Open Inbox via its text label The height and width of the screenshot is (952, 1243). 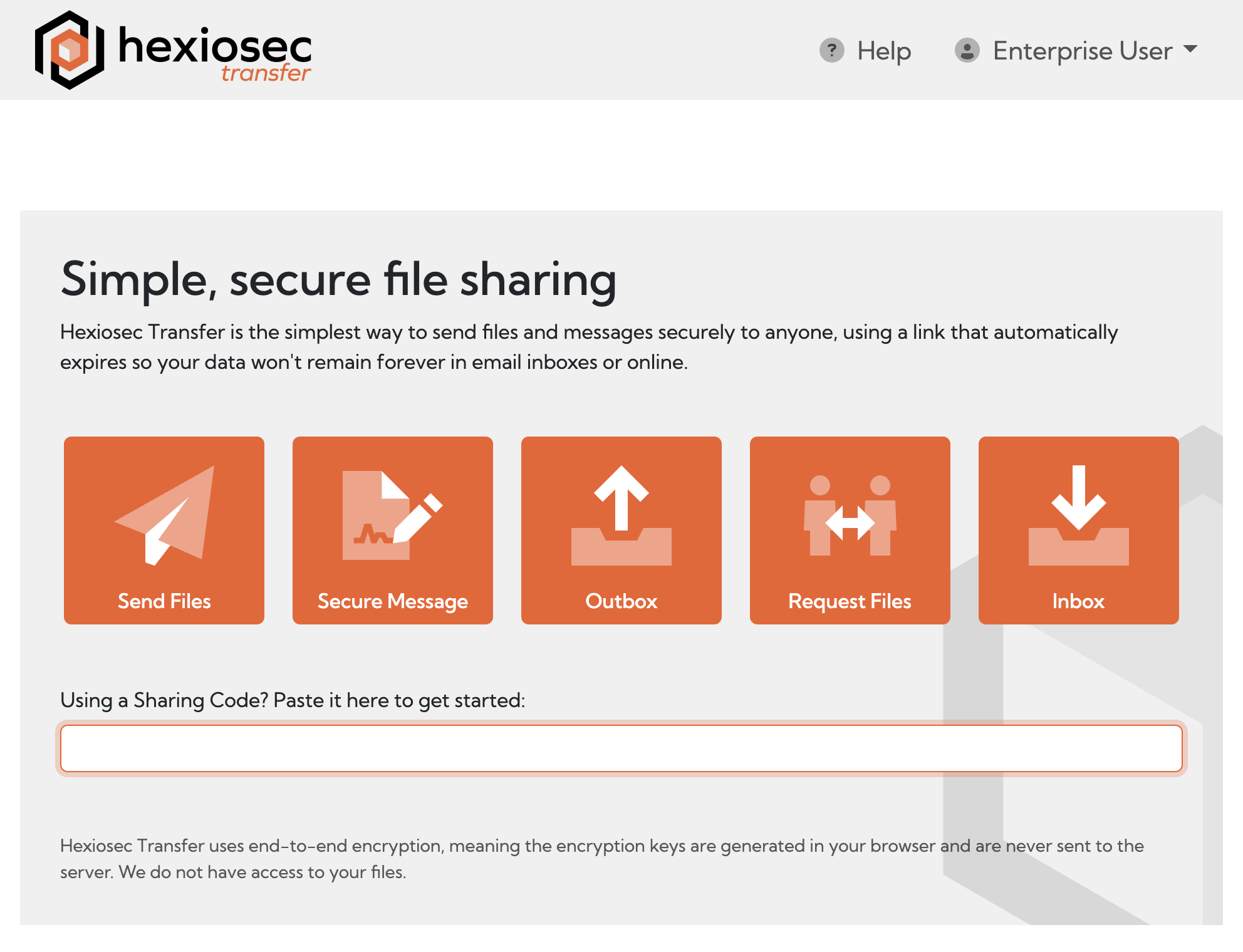click(x=1078, y=601)
